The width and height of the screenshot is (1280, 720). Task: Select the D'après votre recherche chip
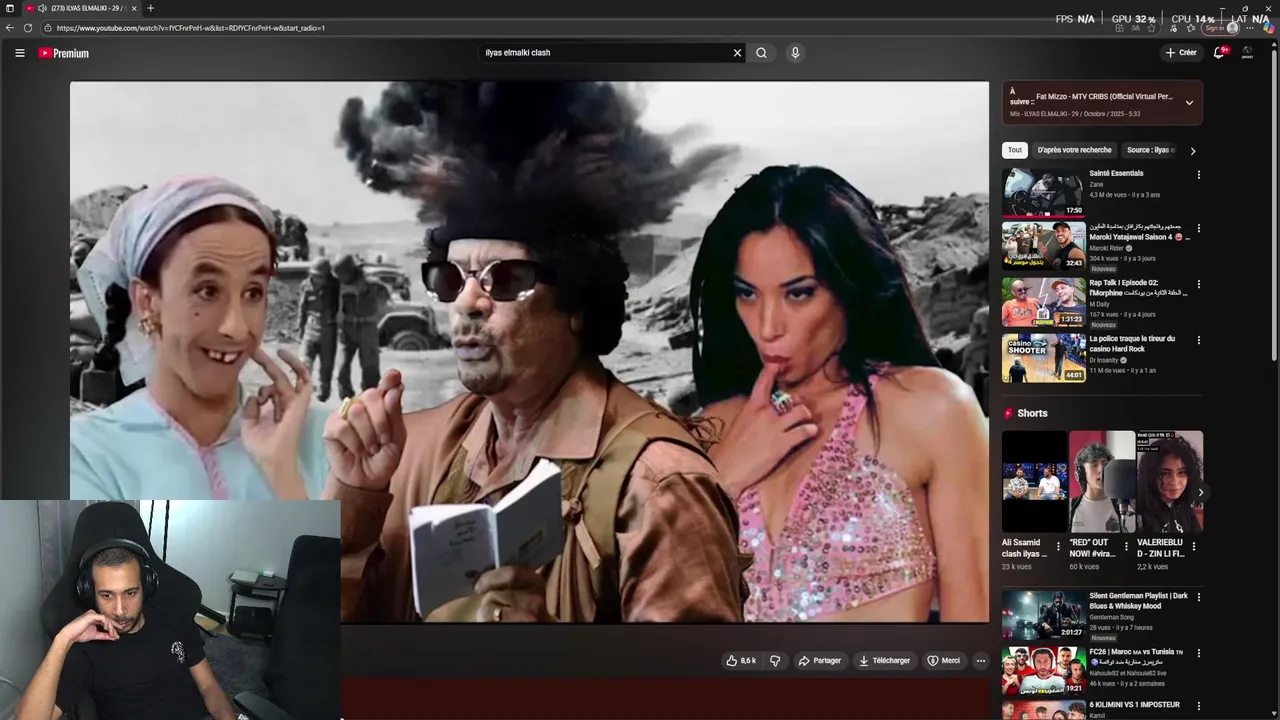click(1074, 150)
